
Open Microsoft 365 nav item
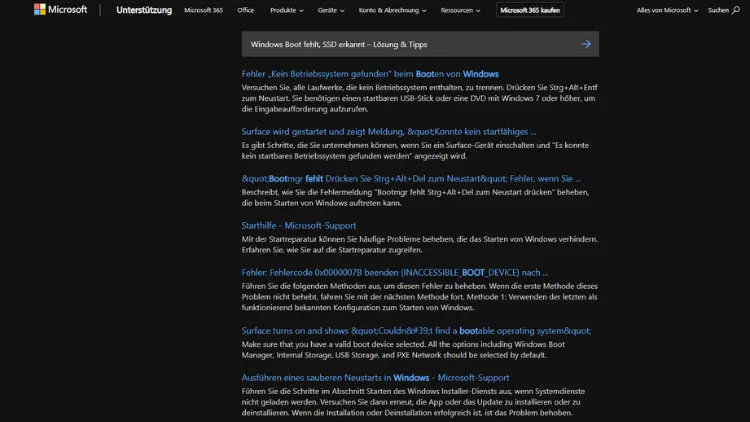(x=203, y=10)
